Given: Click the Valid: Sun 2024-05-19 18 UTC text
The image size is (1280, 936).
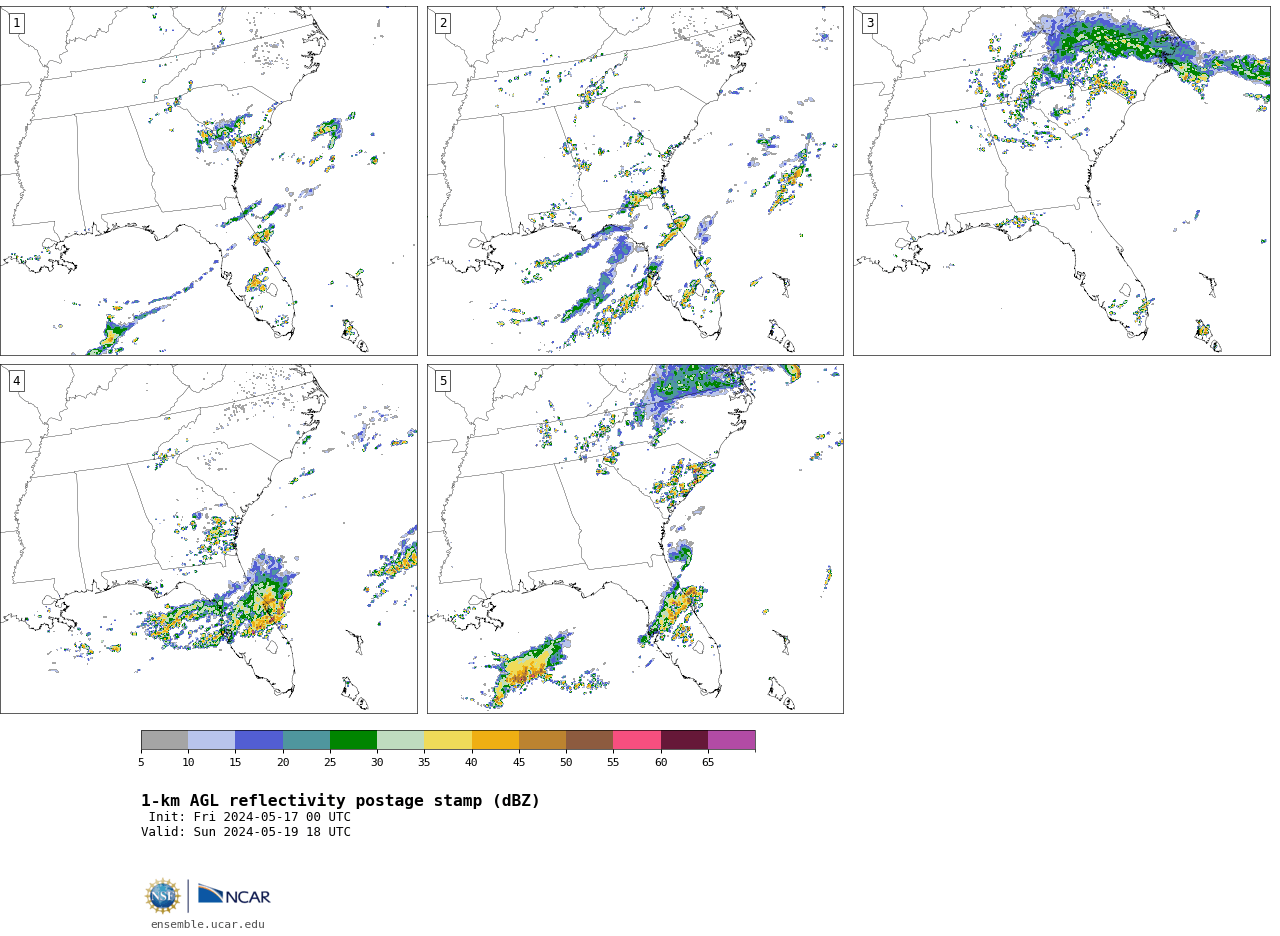Looking at the screenshot, I should [246, 832].
